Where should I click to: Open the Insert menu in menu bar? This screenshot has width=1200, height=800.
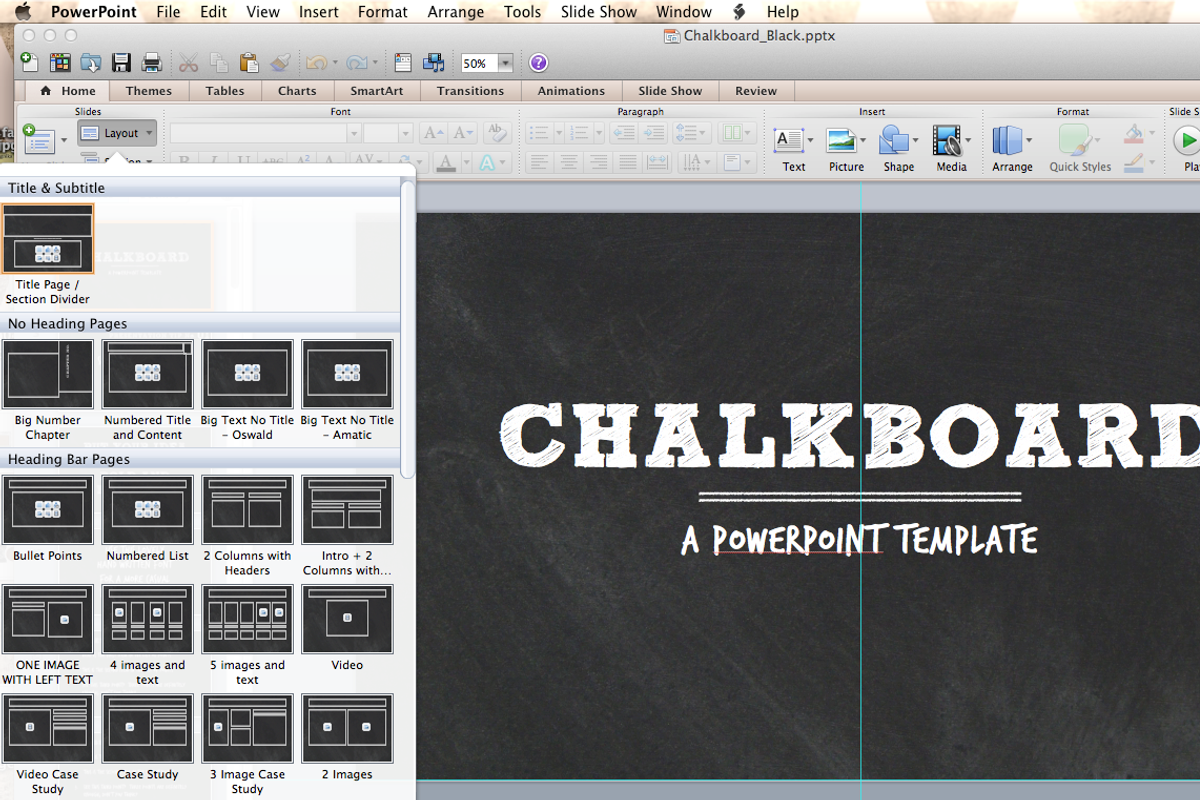(319, 12)
